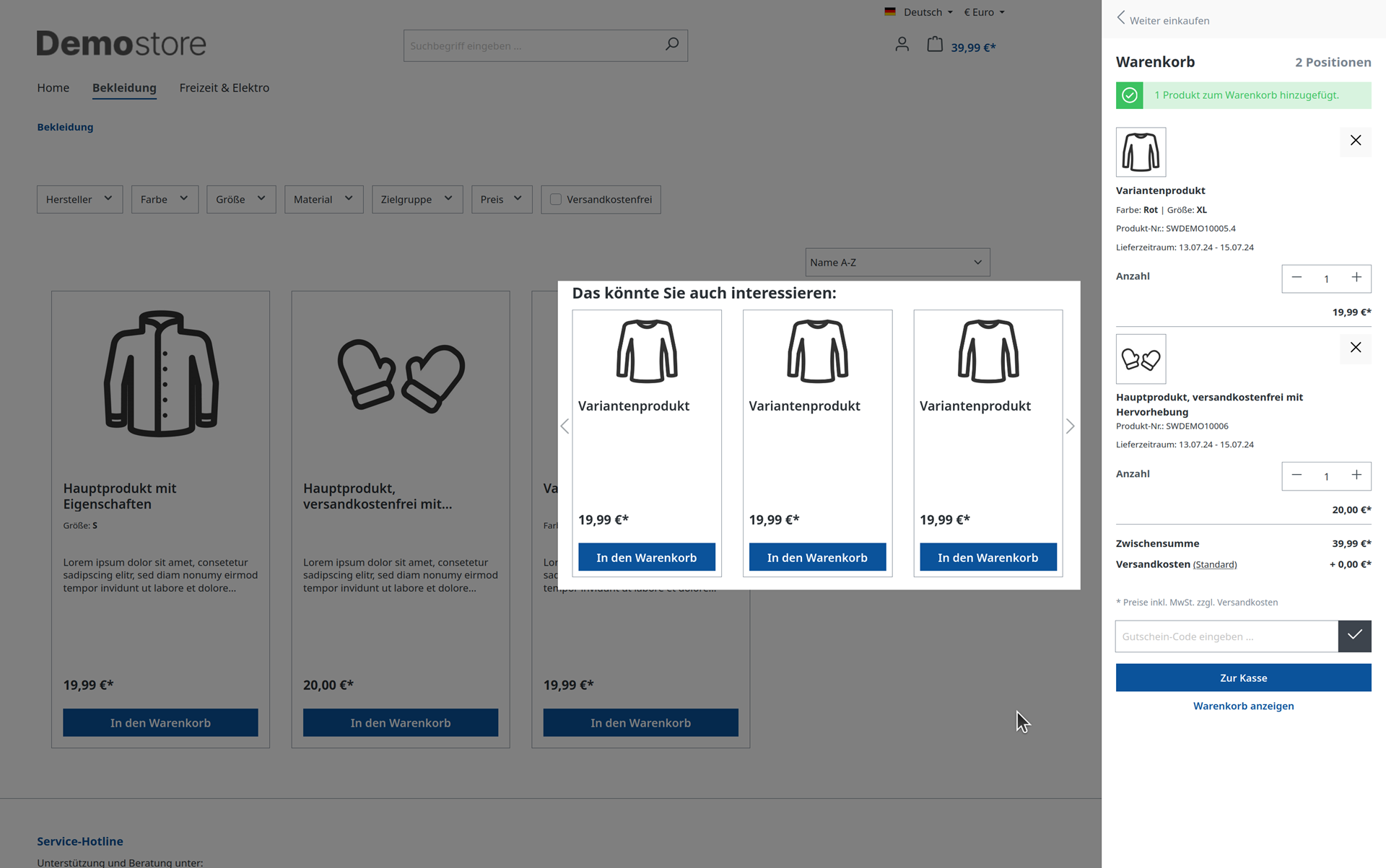Add Hauptprodukt mit Eigenschaften to cart

pos(160,722)
